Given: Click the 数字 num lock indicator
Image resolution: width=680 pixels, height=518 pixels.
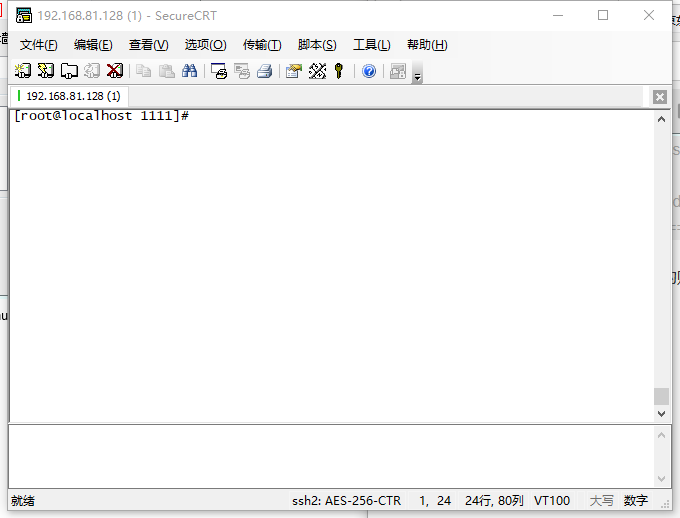Looking at the screenshot, I should point(636,501).
